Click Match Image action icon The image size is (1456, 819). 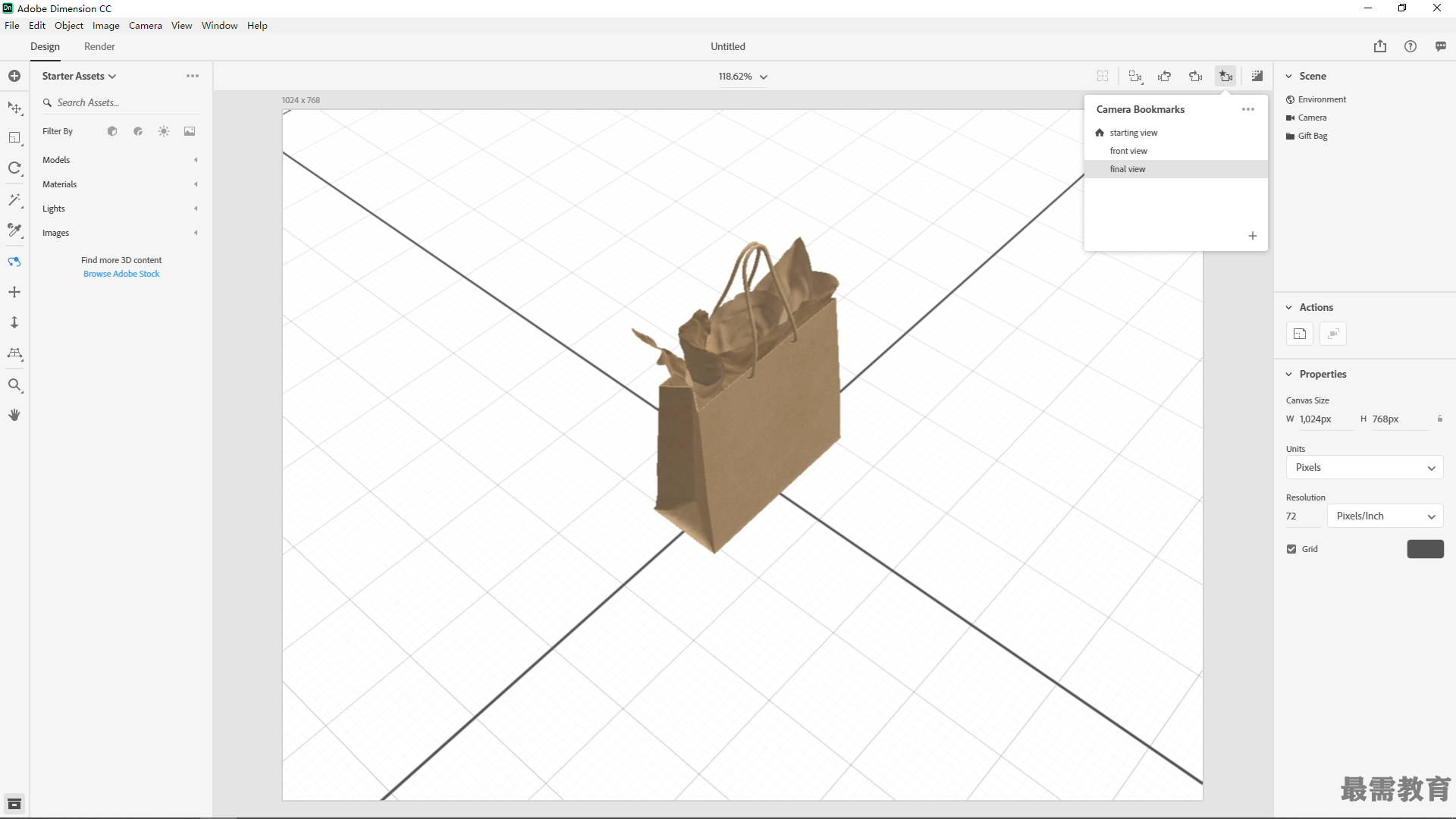tap(1300, 334)
